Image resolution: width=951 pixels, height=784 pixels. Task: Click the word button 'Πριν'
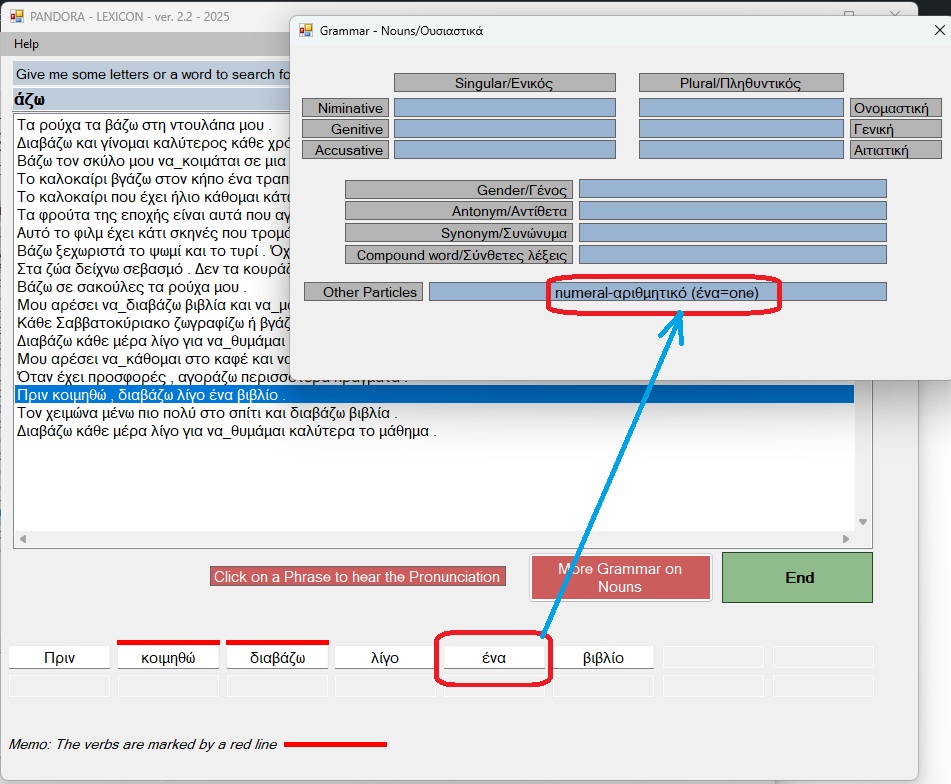[59, 657]
